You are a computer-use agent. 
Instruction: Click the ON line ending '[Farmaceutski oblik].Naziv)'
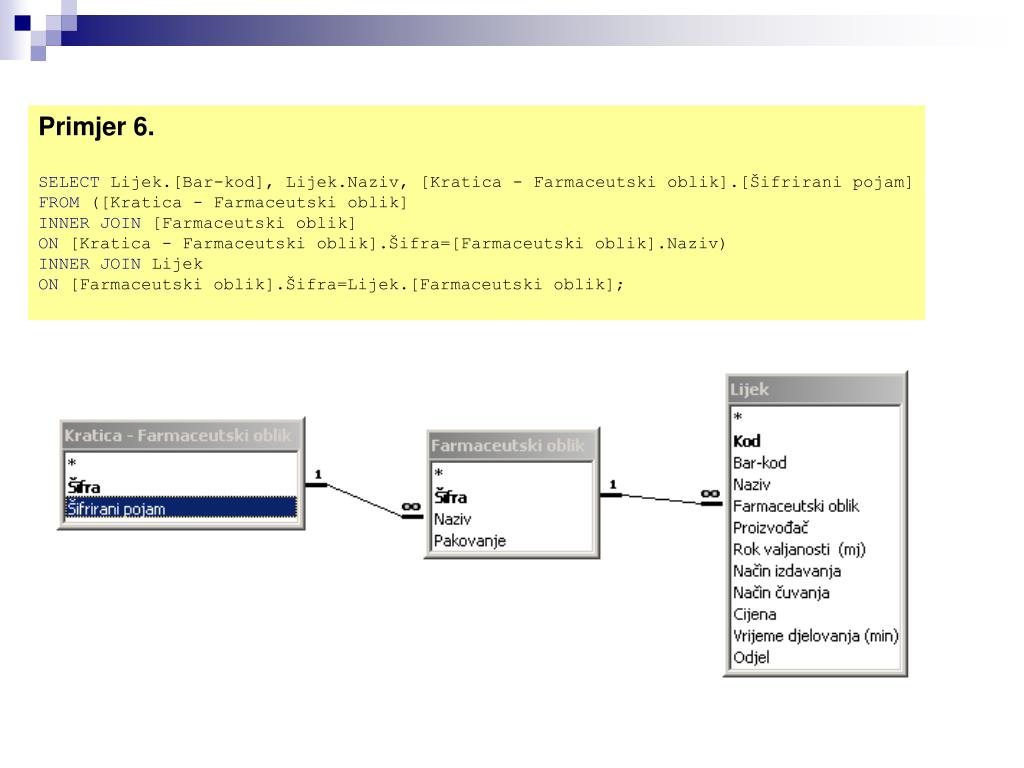tap(382, 244)
